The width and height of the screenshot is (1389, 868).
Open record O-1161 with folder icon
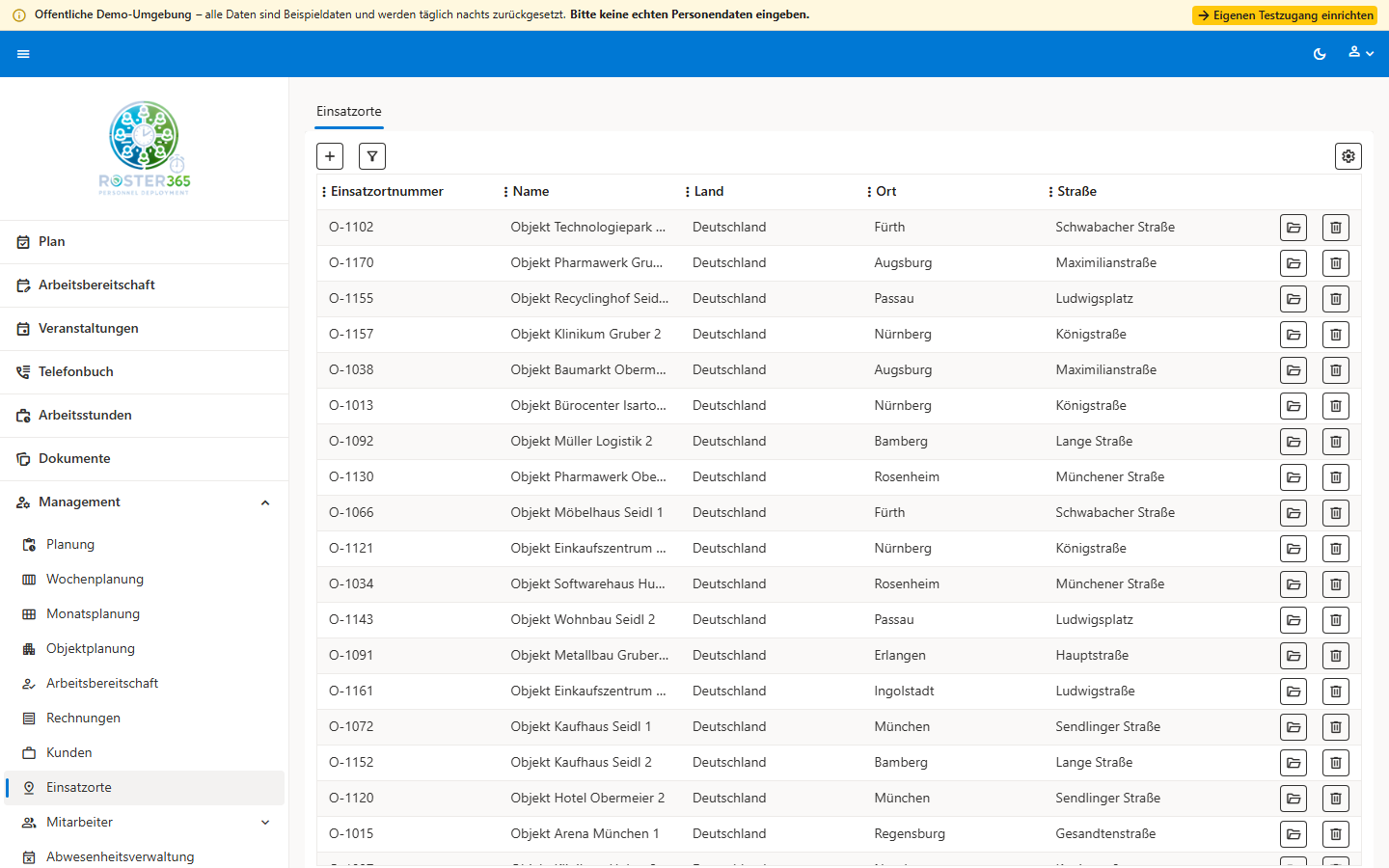(1294, 692)
